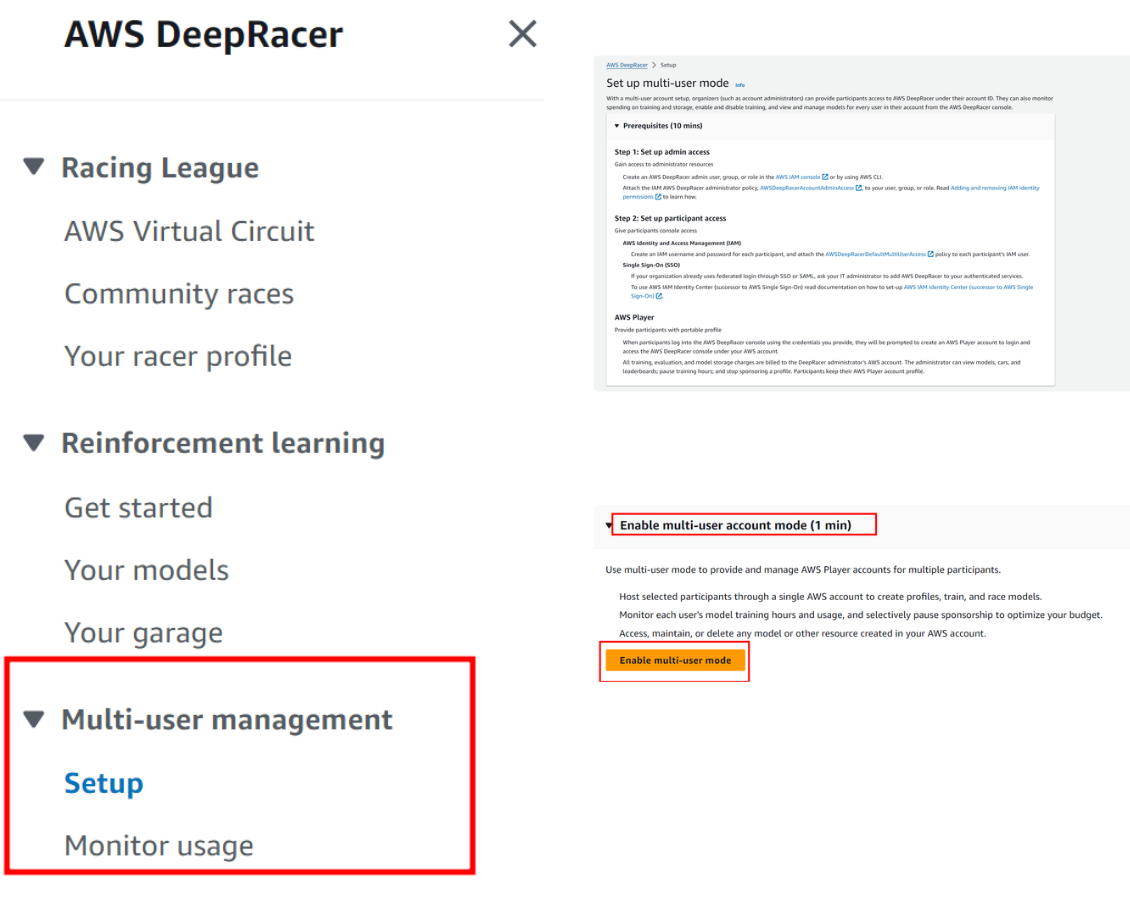Click Step 2: Set up participant access heading
This screenshot has height=915, width=1130.
click(x=670, y=218)
